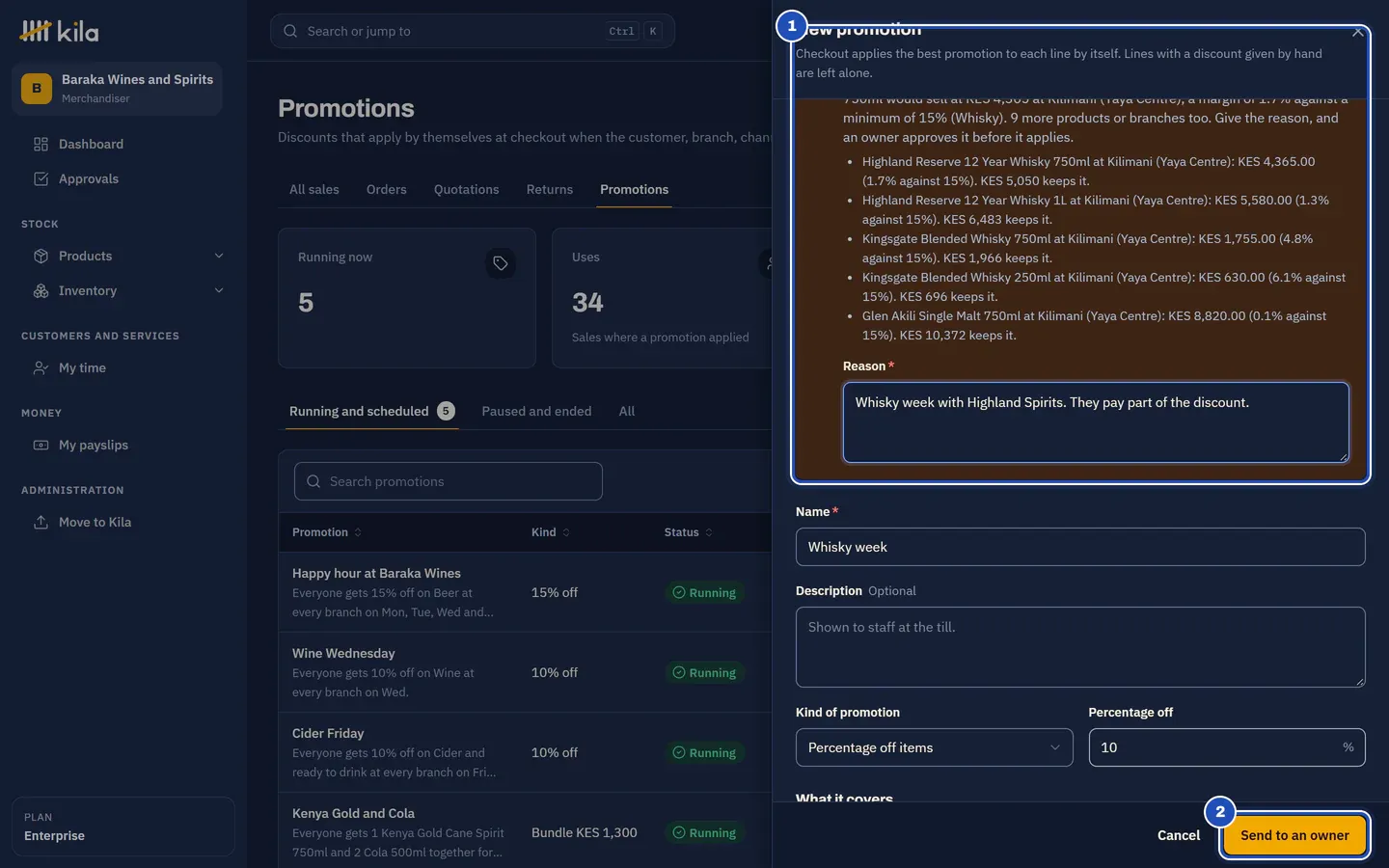The image size is (1389, 868).
Task: Click the Dashboard grid icon
Action: [x=41, y=145]
